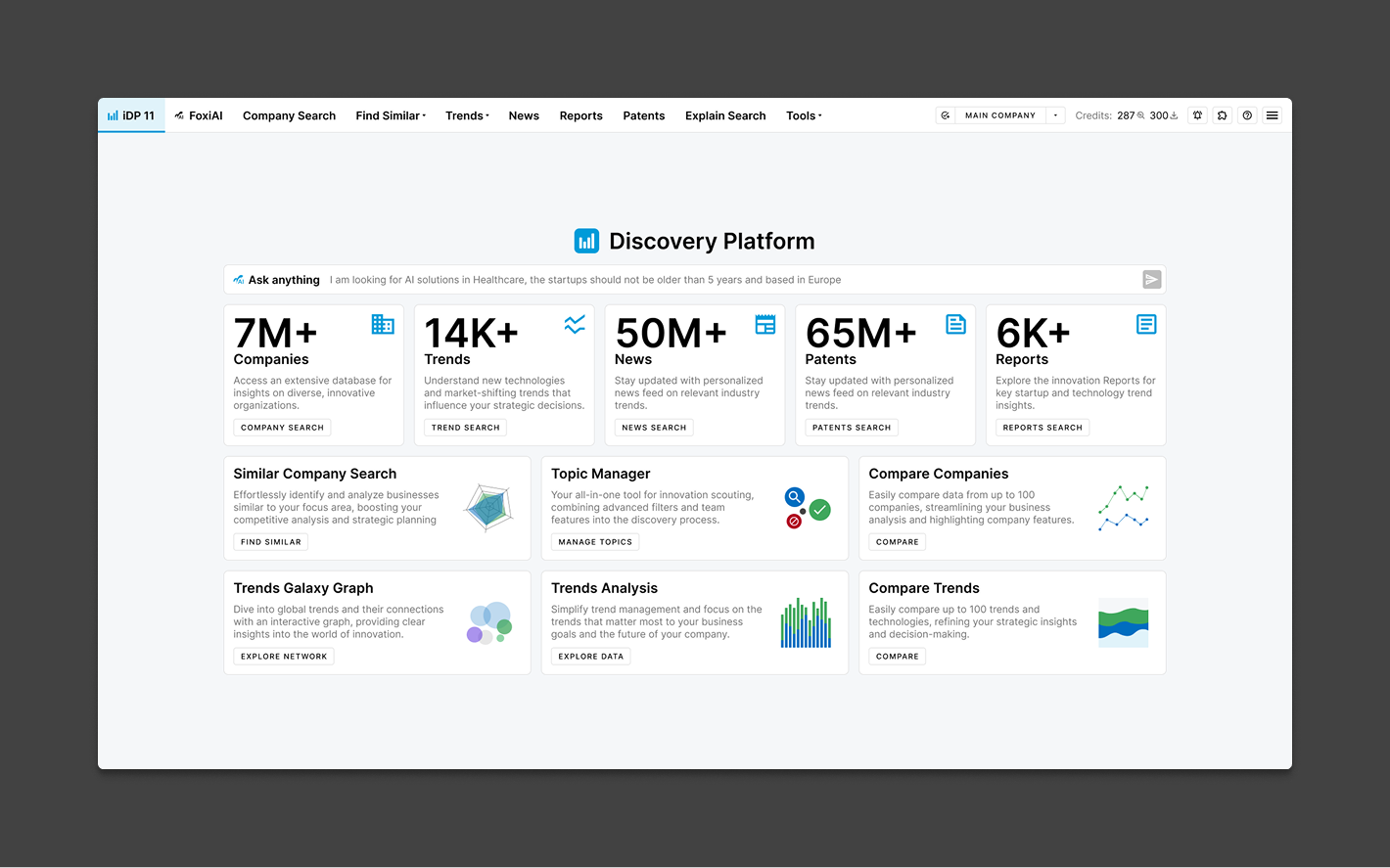Image resolution: width=1390 pixels, height=868 pixels.
Task: Click the download icon beside the 300 credits
Action: (1174, 114)
